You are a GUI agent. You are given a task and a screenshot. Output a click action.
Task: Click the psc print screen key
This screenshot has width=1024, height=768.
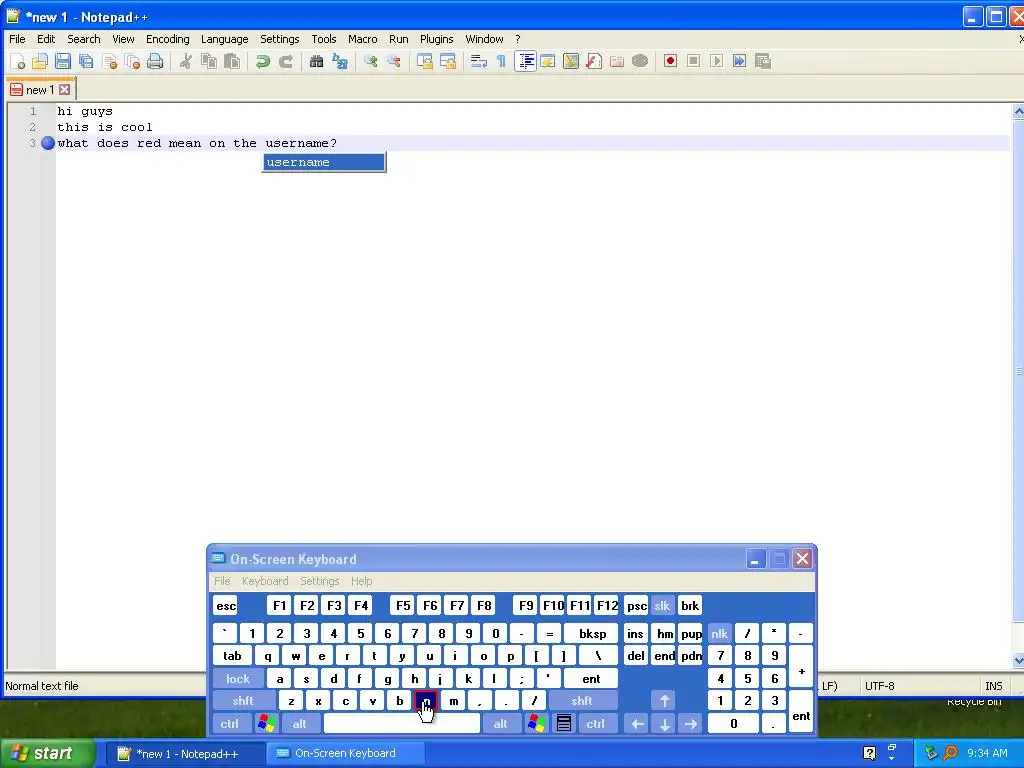tap(636, 605)
